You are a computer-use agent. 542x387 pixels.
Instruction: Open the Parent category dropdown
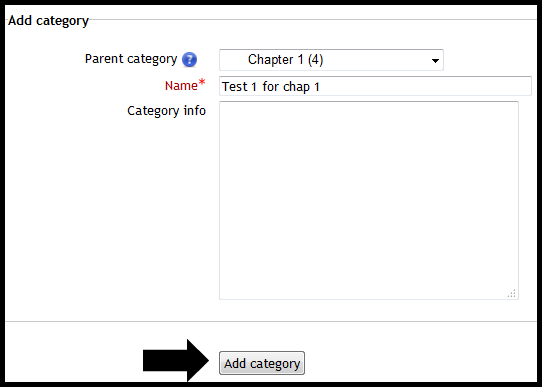pyautogui.click(x=331, y=60)
